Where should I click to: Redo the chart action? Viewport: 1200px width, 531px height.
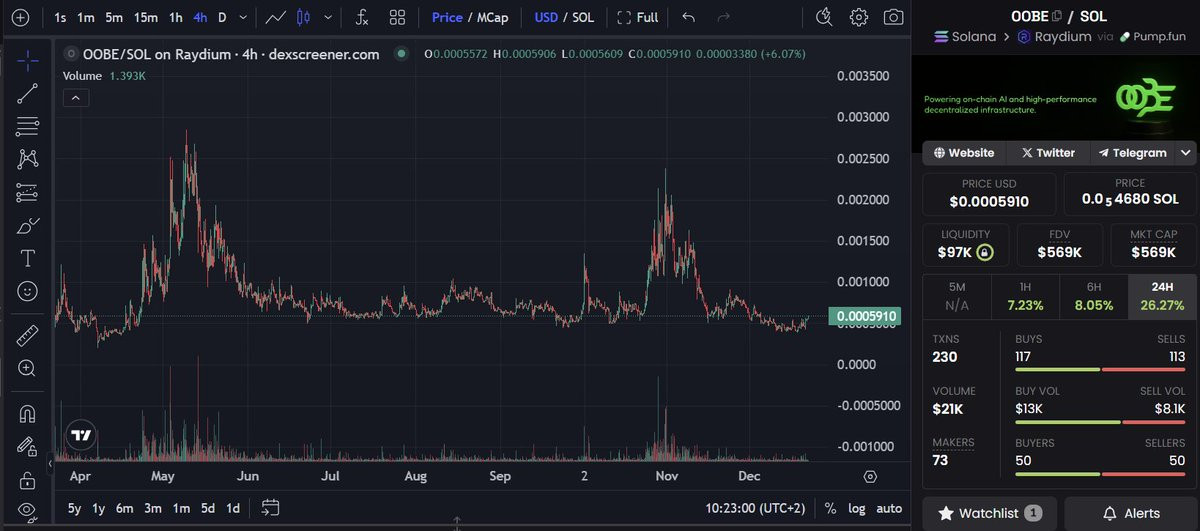[724, 17]
